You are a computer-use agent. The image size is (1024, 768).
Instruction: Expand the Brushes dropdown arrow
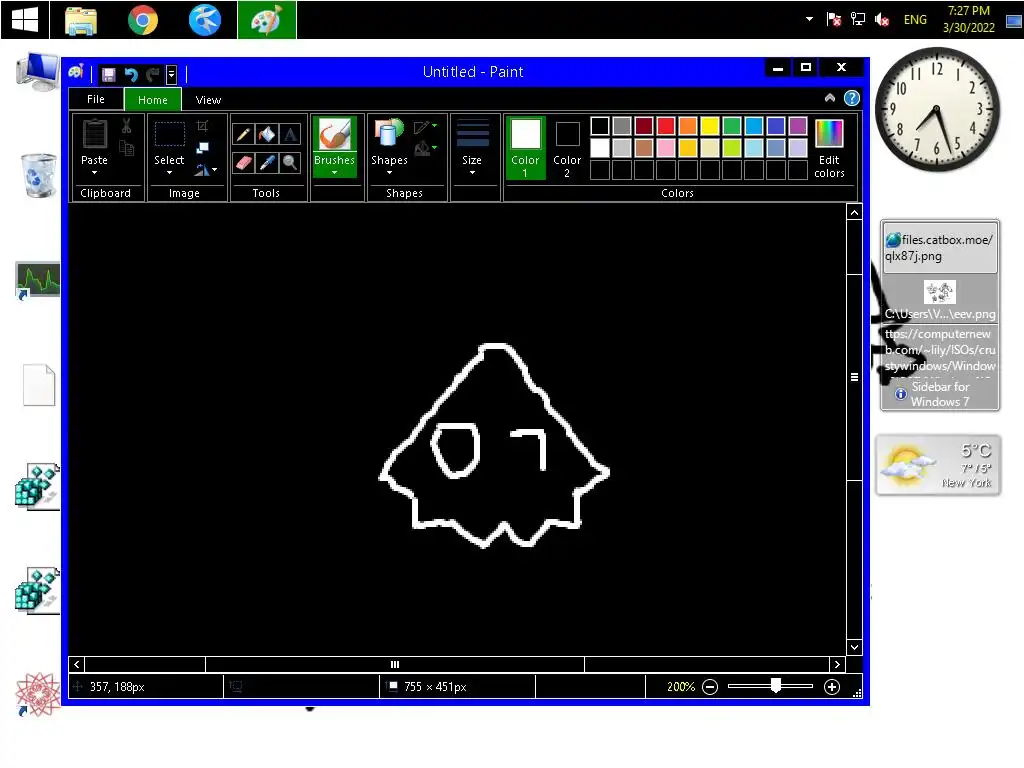[x=334, y=172]
